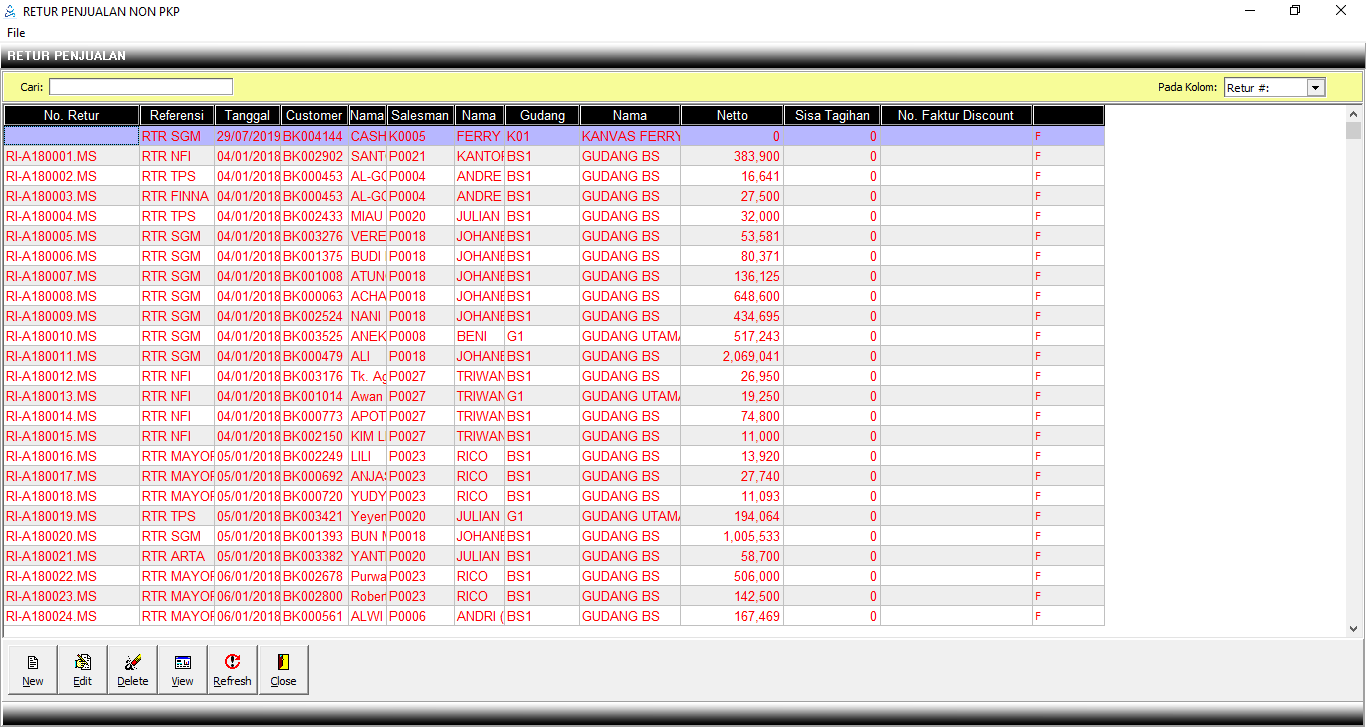This screenshot has height=728, width=1366.
Task: Click the app icon in title bar
Action: click(11, 11)
